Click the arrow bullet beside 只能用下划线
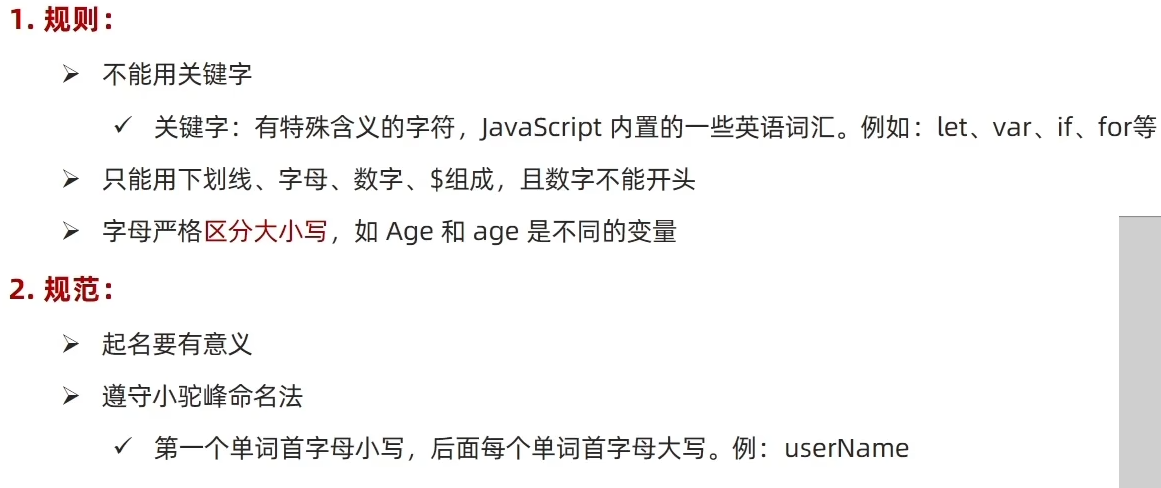This screenshot has width=1161, height=488. pyautogui.click(x=71, y=180)
